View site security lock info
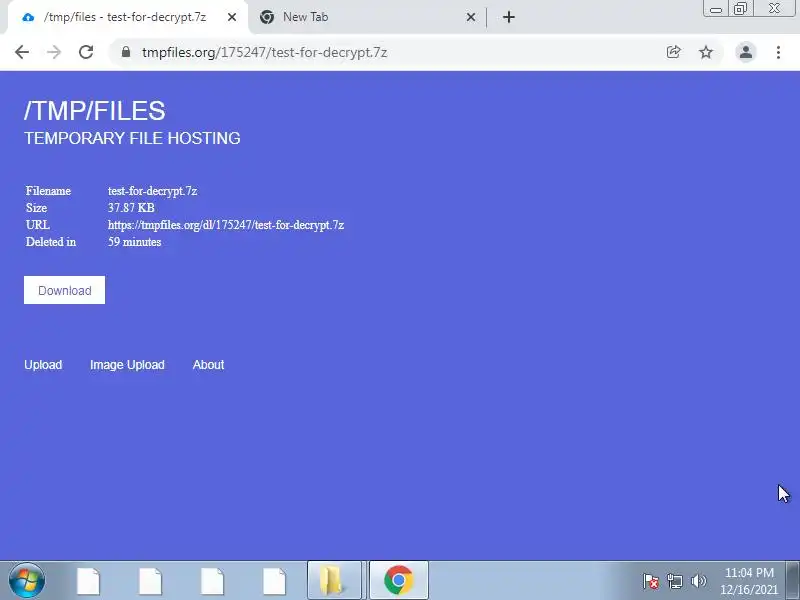The image size is (800, 600). (126, 52)
